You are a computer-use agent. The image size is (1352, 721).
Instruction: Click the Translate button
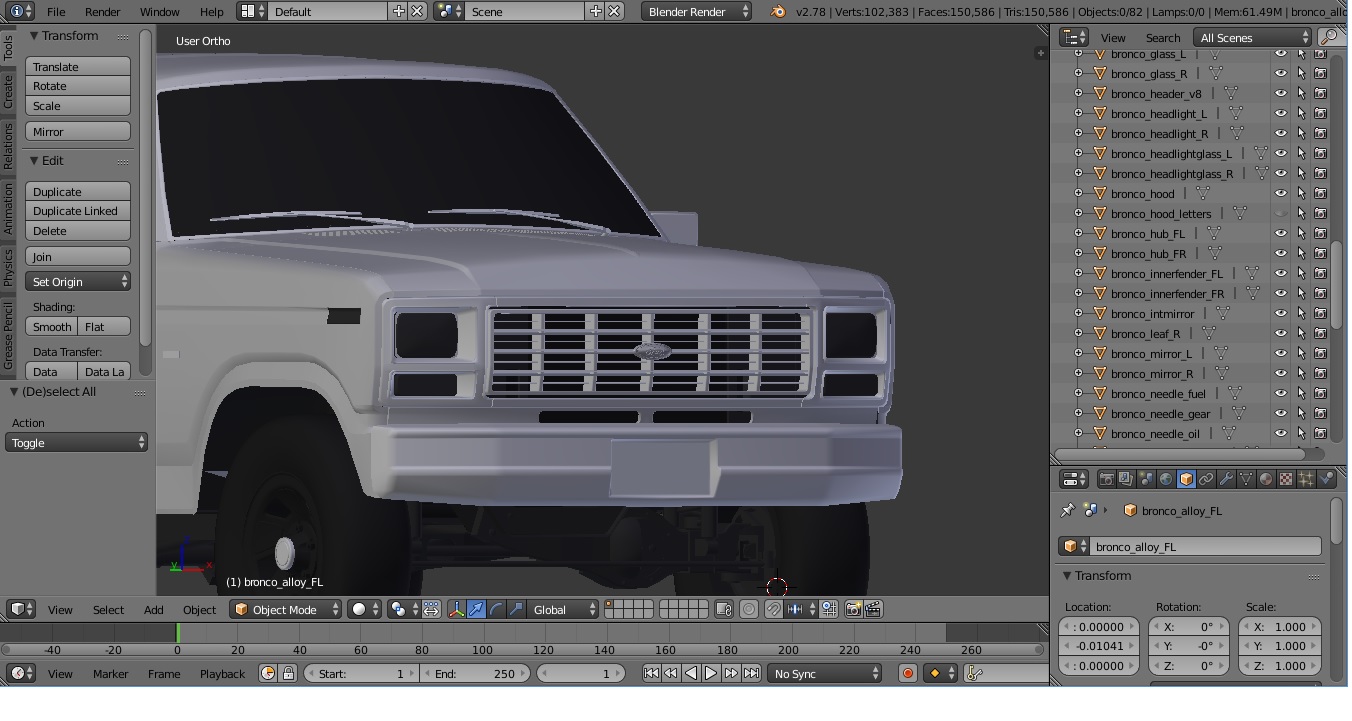coord(78,67)
